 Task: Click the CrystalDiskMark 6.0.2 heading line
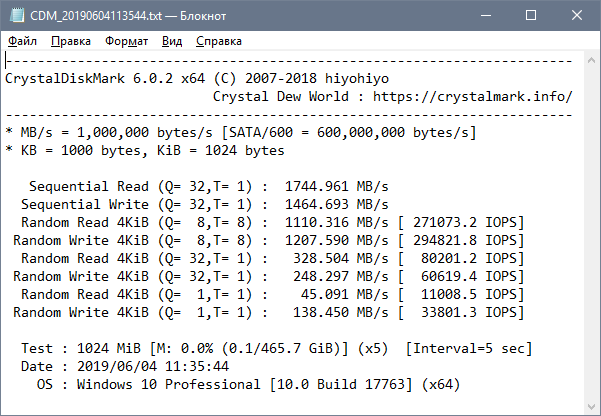coord(197,79)
